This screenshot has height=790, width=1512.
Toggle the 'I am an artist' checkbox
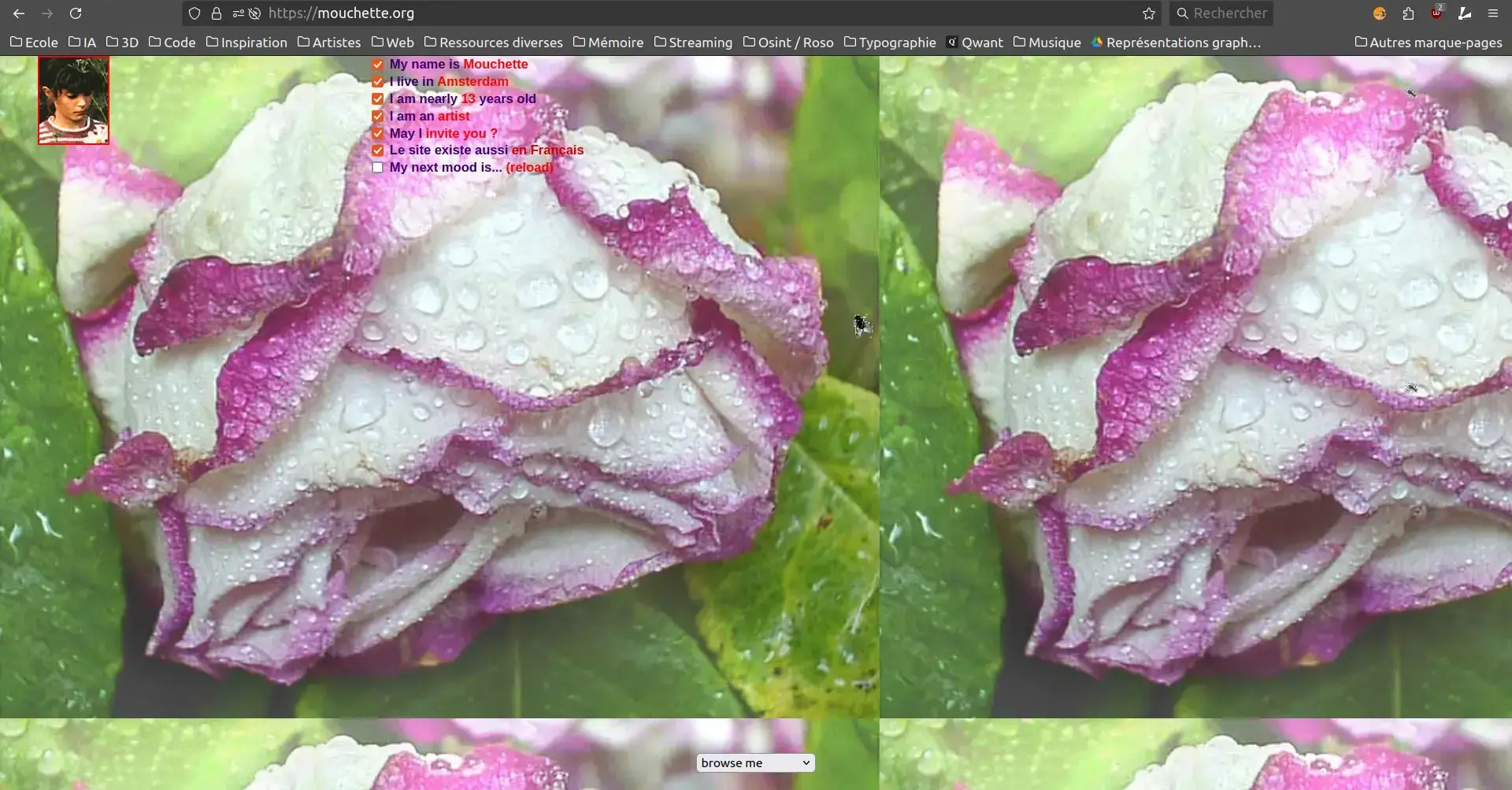point(378,117)
